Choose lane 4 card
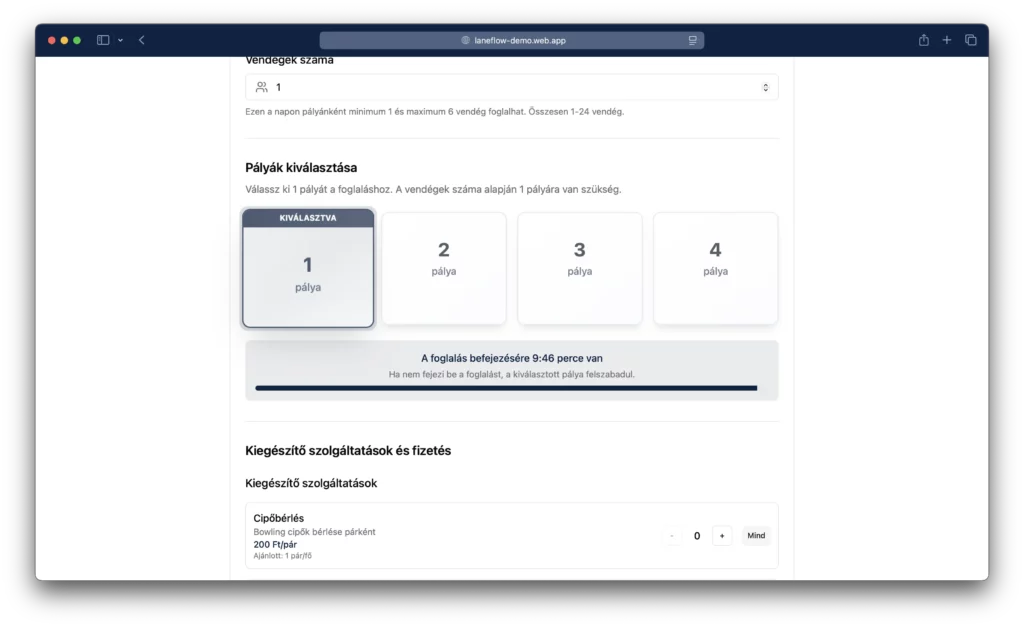Image resolution: width=1024 pixels, height=627 pixels. 715,268
